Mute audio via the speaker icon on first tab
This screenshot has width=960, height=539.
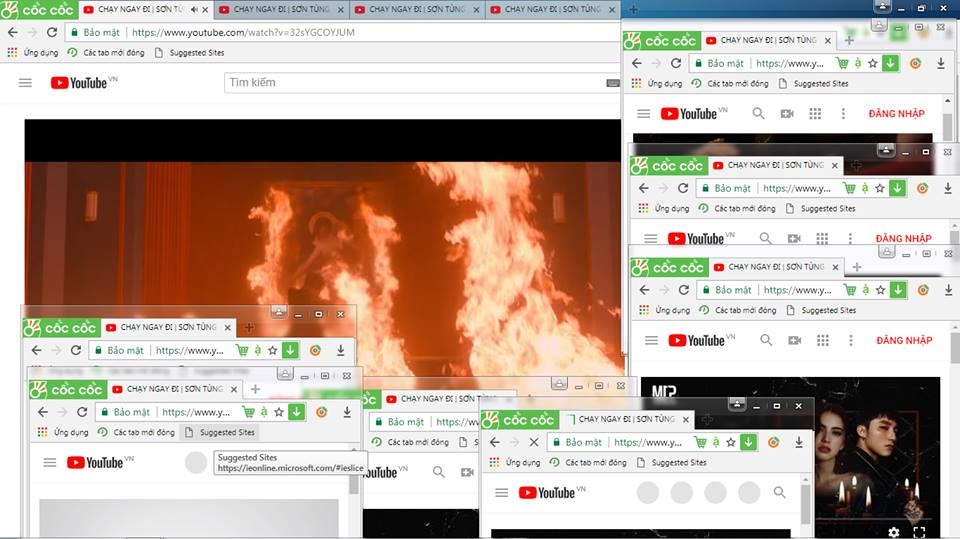coord(194,10)
